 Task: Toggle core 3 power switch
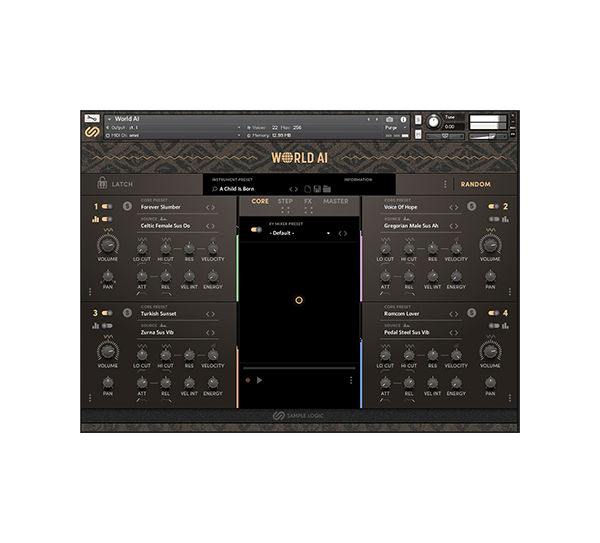(x=107, y=313)
